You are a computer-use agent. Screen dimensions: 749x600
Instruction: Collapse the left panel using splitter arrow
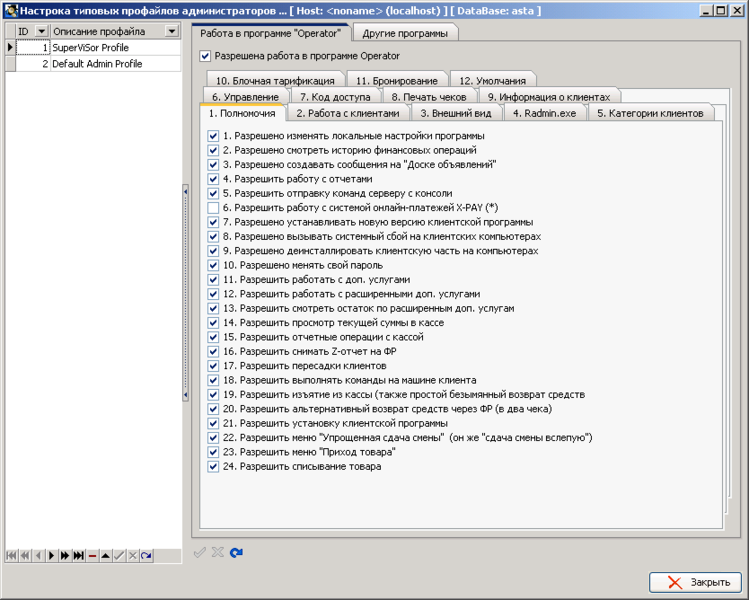tap(185, 192)
